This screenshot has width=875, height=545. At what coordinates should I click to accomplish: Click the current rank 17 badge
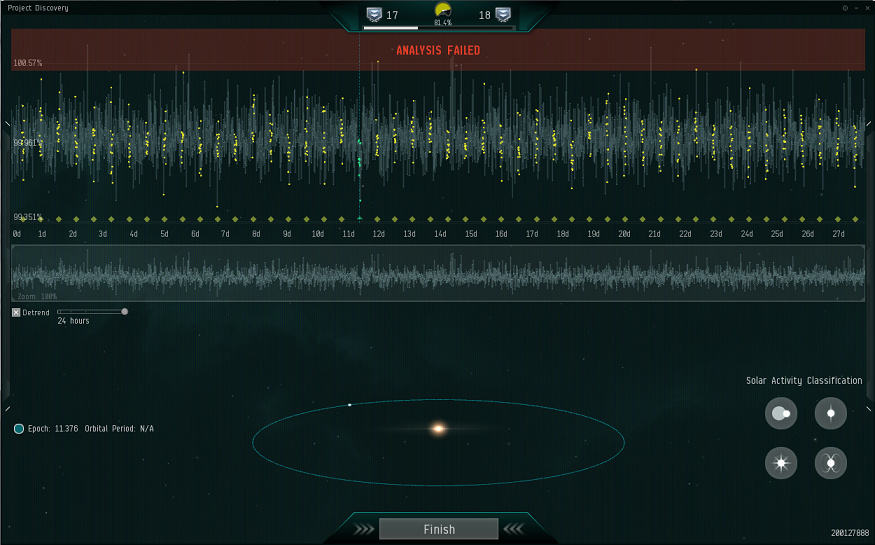tap(374, 15)
